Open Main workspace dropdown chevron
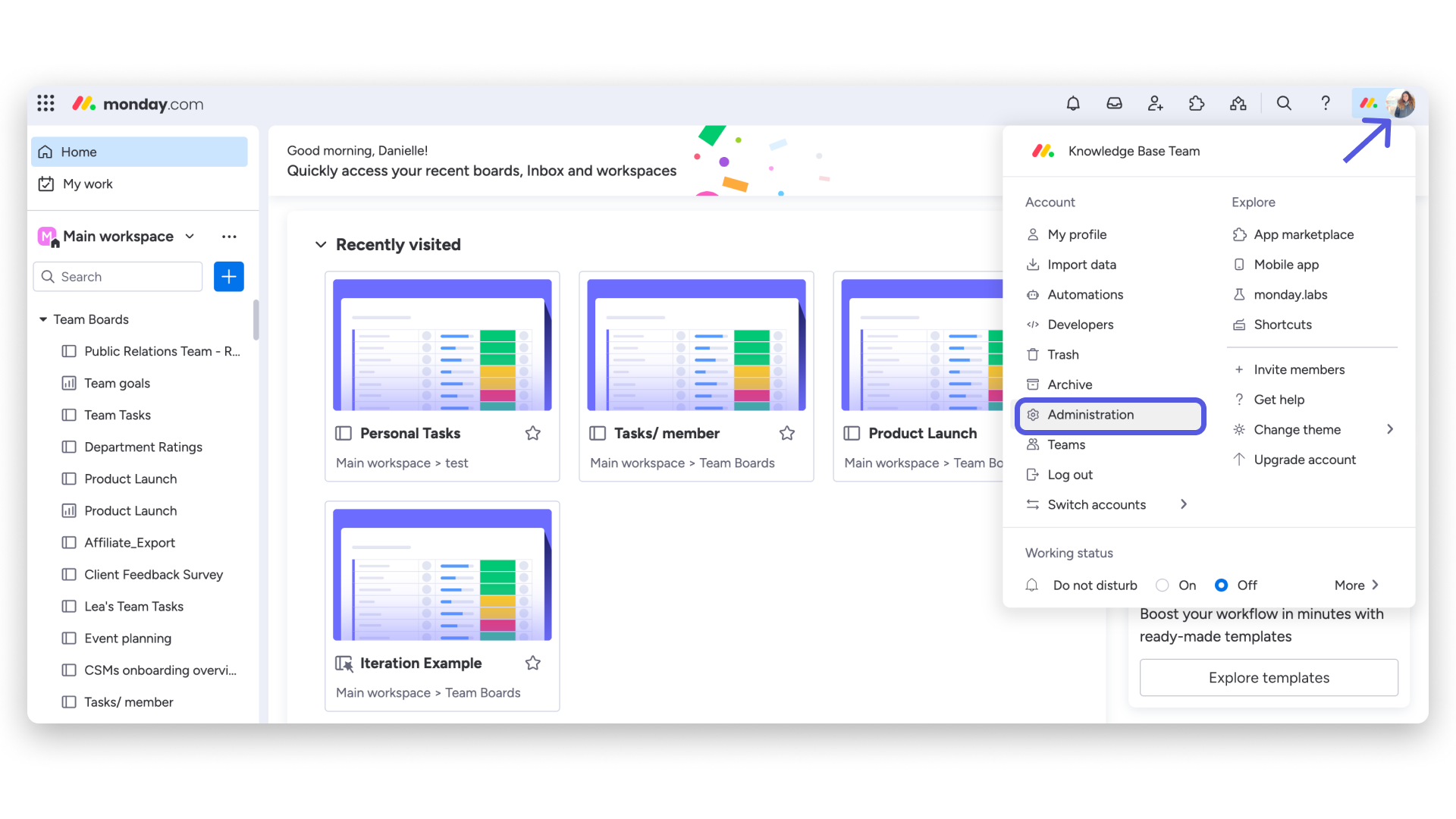The height and width of the screenshot is (819, 1456). click(x=190, y=237)
